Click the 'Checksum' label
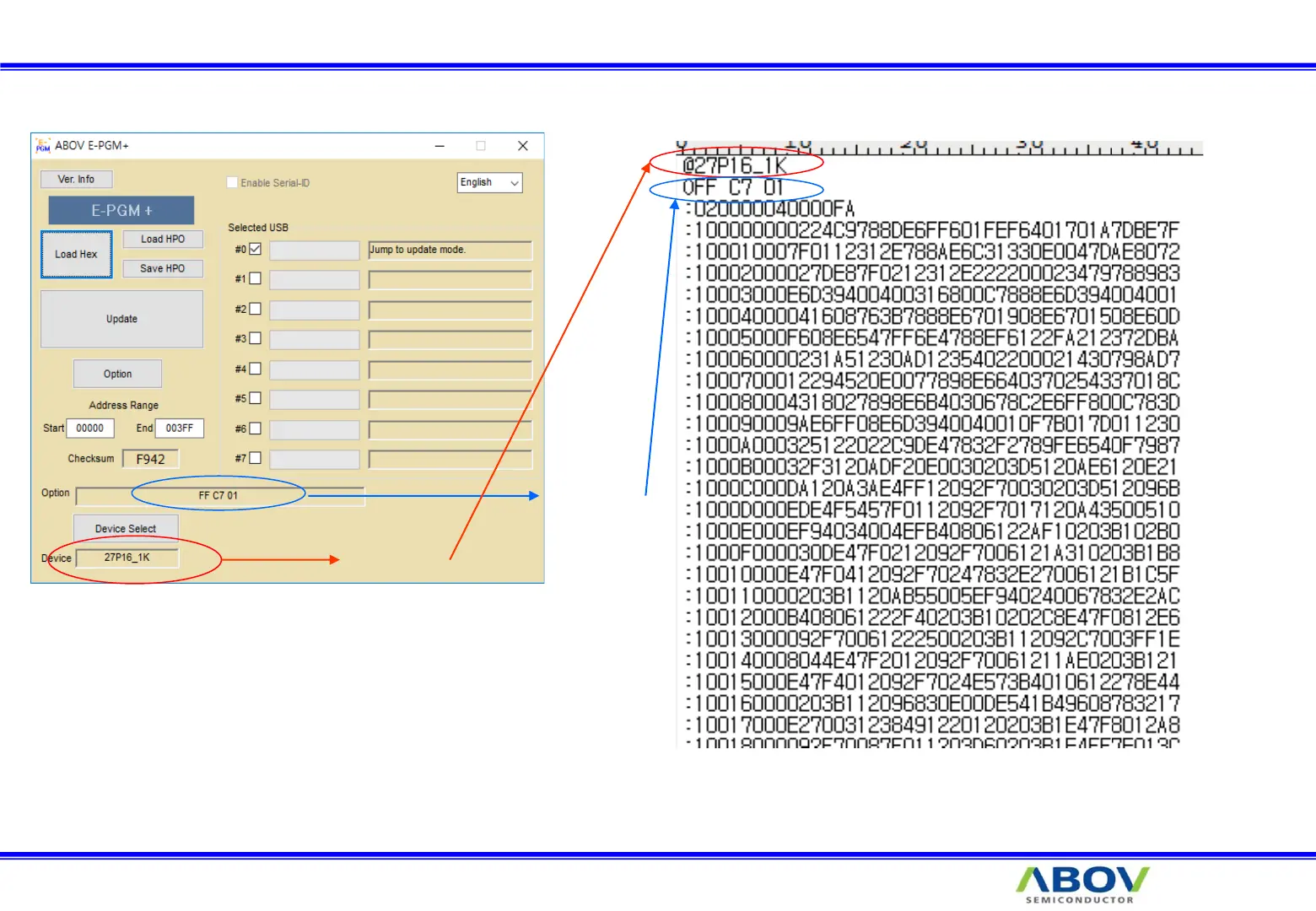Screen dimensions: 1316x911 tap(91, 459)
